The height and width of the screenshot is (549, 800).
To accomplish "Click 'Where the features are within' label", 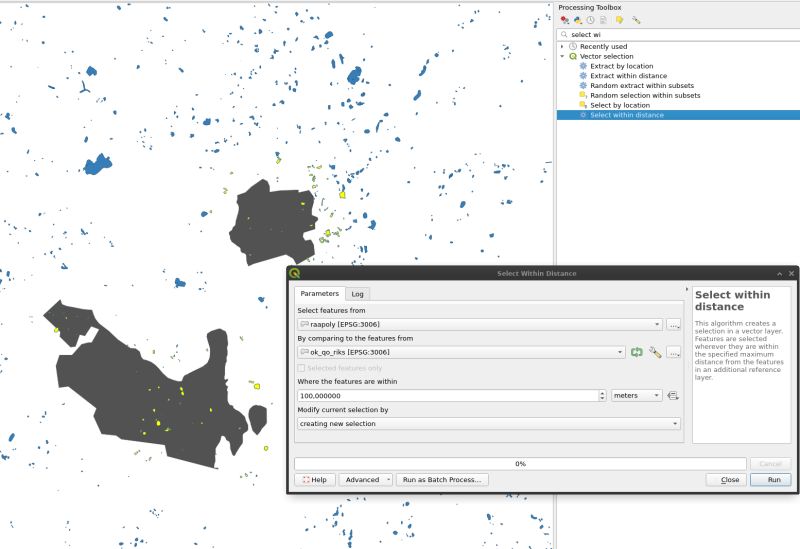I will 347,381.
